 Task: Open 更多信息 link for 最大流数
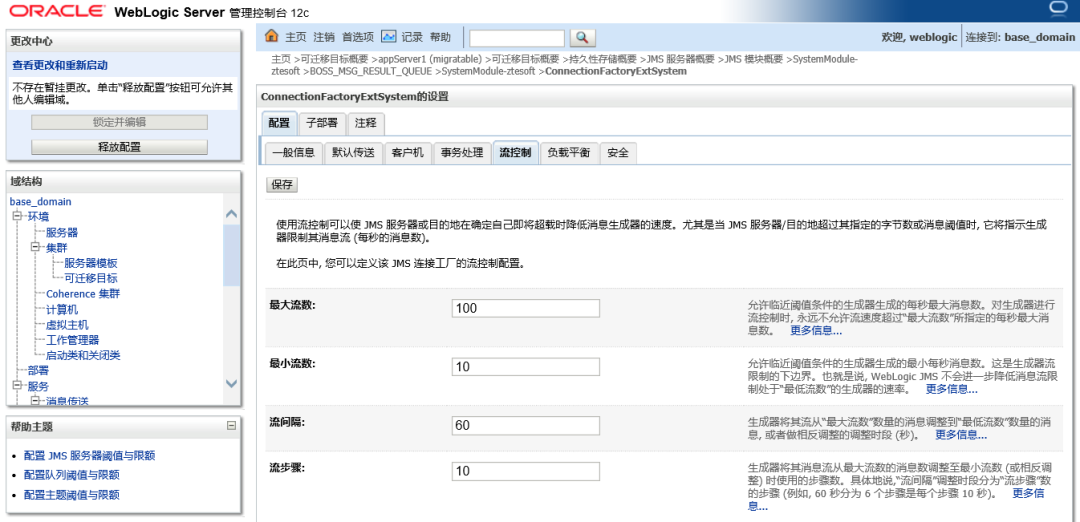(816, 331)
